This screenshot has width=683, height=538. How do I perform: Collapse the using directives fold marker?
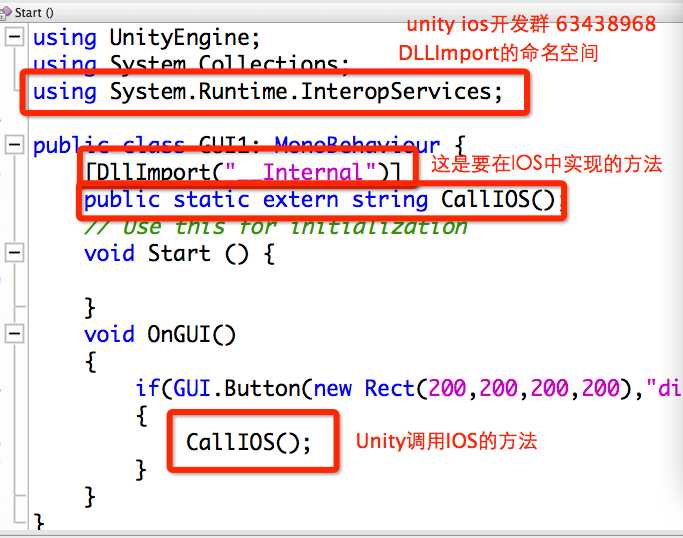(14, 37)
